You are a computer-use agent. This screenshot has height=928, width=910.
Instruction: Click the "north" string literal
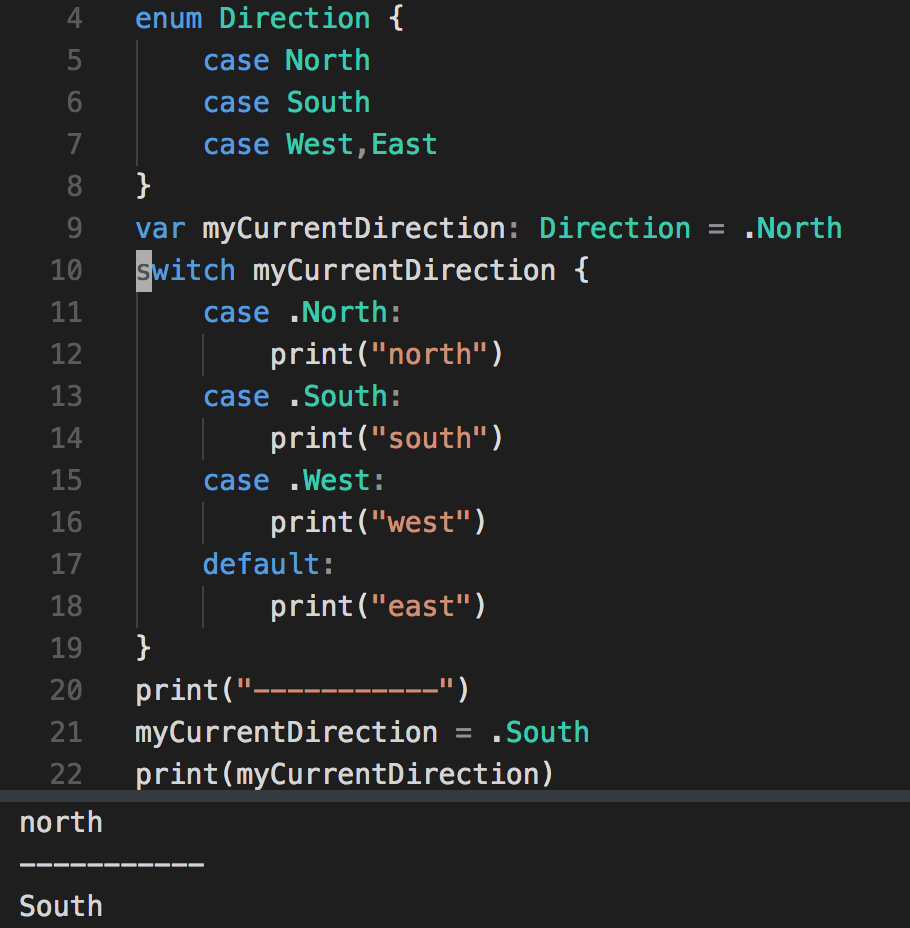pos(429,355)
